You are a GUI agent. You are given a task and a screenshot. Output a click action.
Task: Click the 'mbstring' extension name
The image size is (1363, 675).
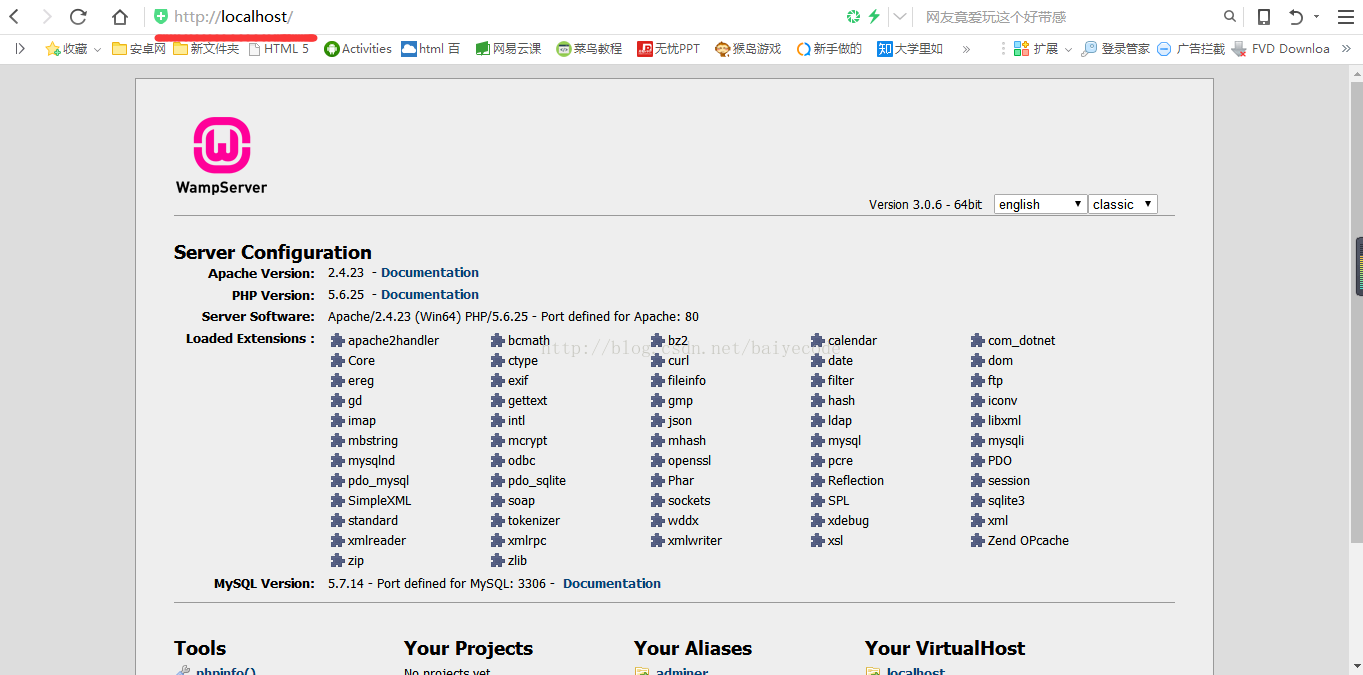coord(373,441)
